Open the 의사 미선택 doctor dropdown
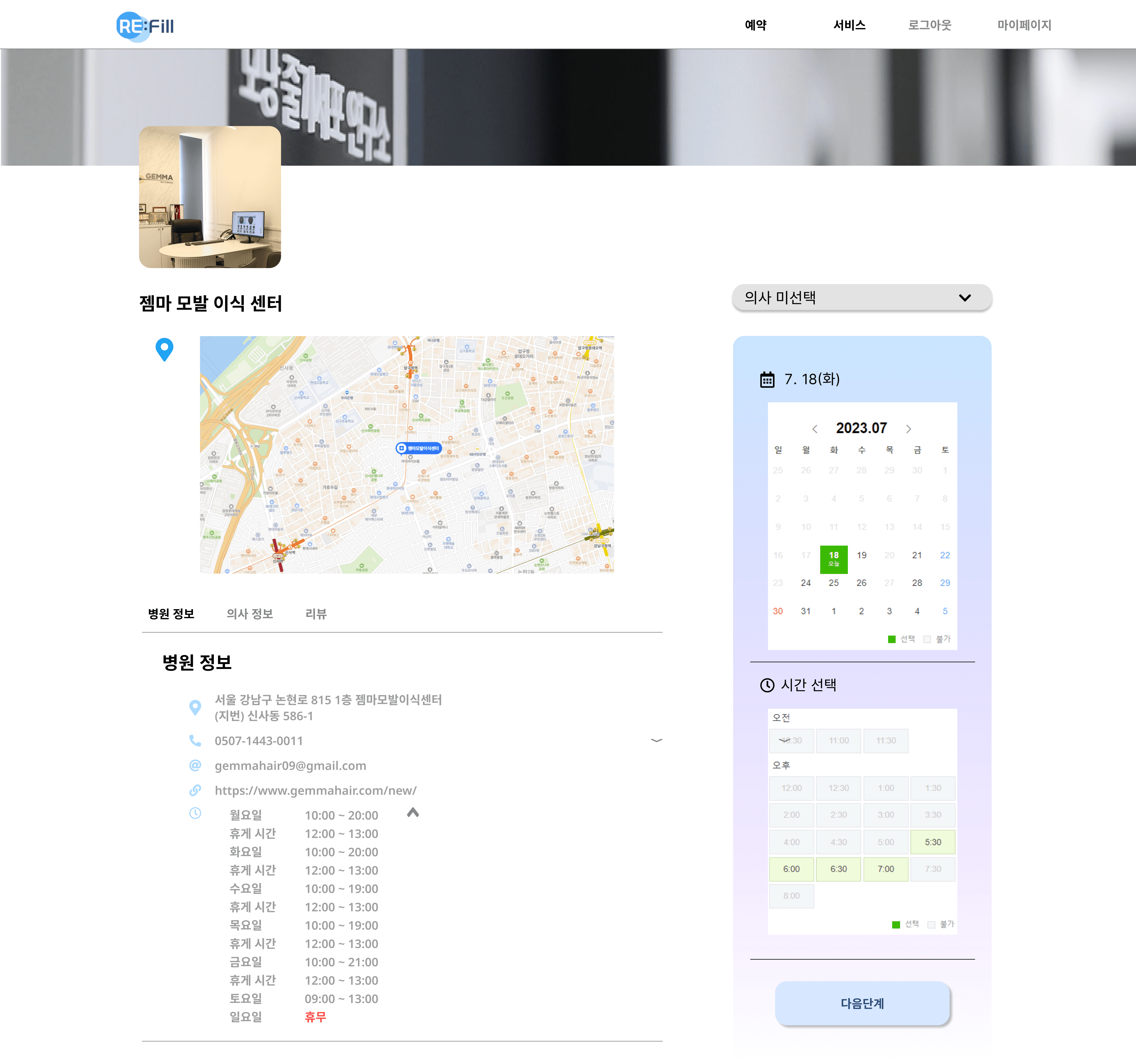Screen dimensions: 1136x1064 [862, 298]
